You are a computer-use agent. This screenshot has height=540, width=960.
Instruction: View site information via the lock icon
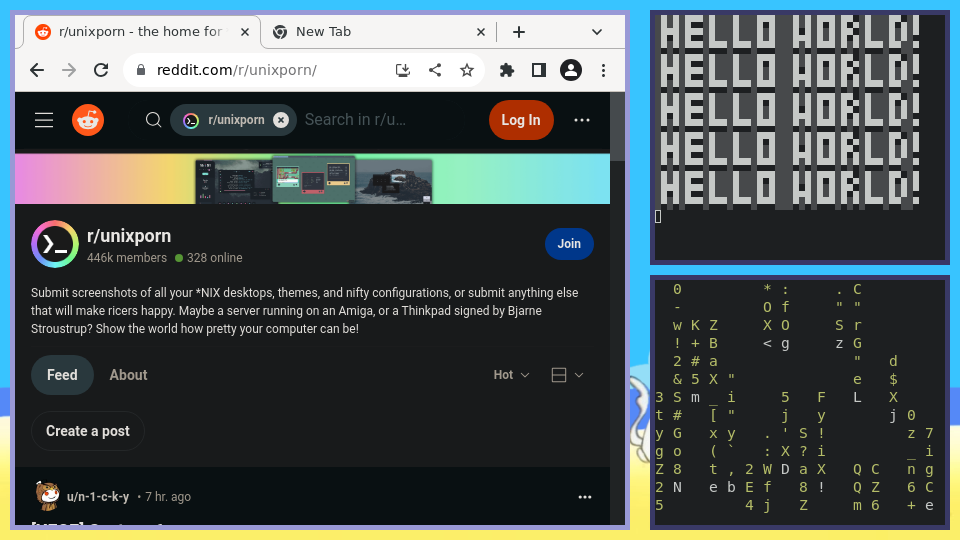pyautogui.click(x=141, y=70)
